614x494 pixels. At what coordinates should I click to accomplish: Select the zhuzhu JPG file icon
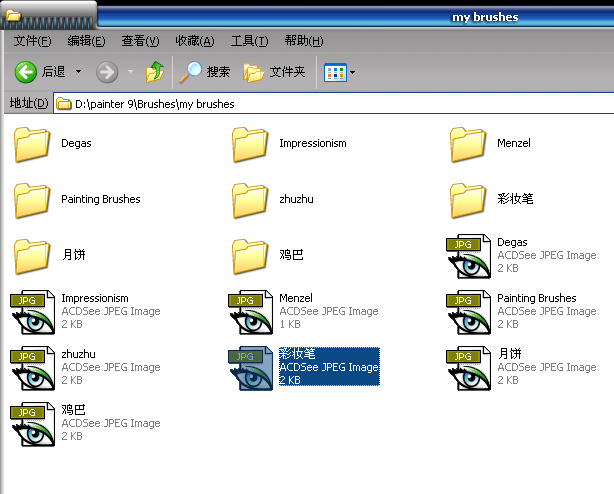(33, 368)
